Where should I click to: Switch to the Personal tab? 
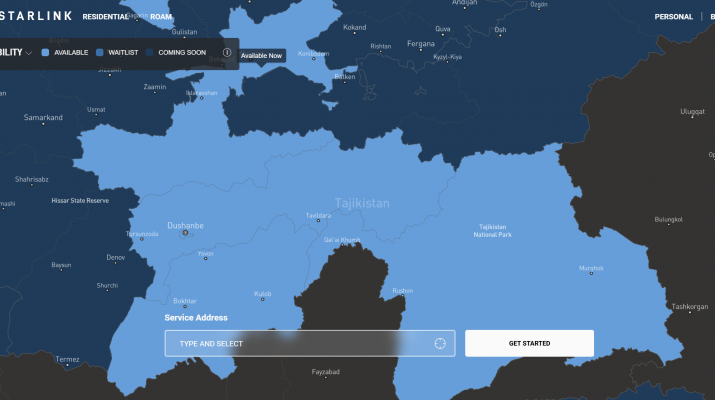tap(674, 17)
